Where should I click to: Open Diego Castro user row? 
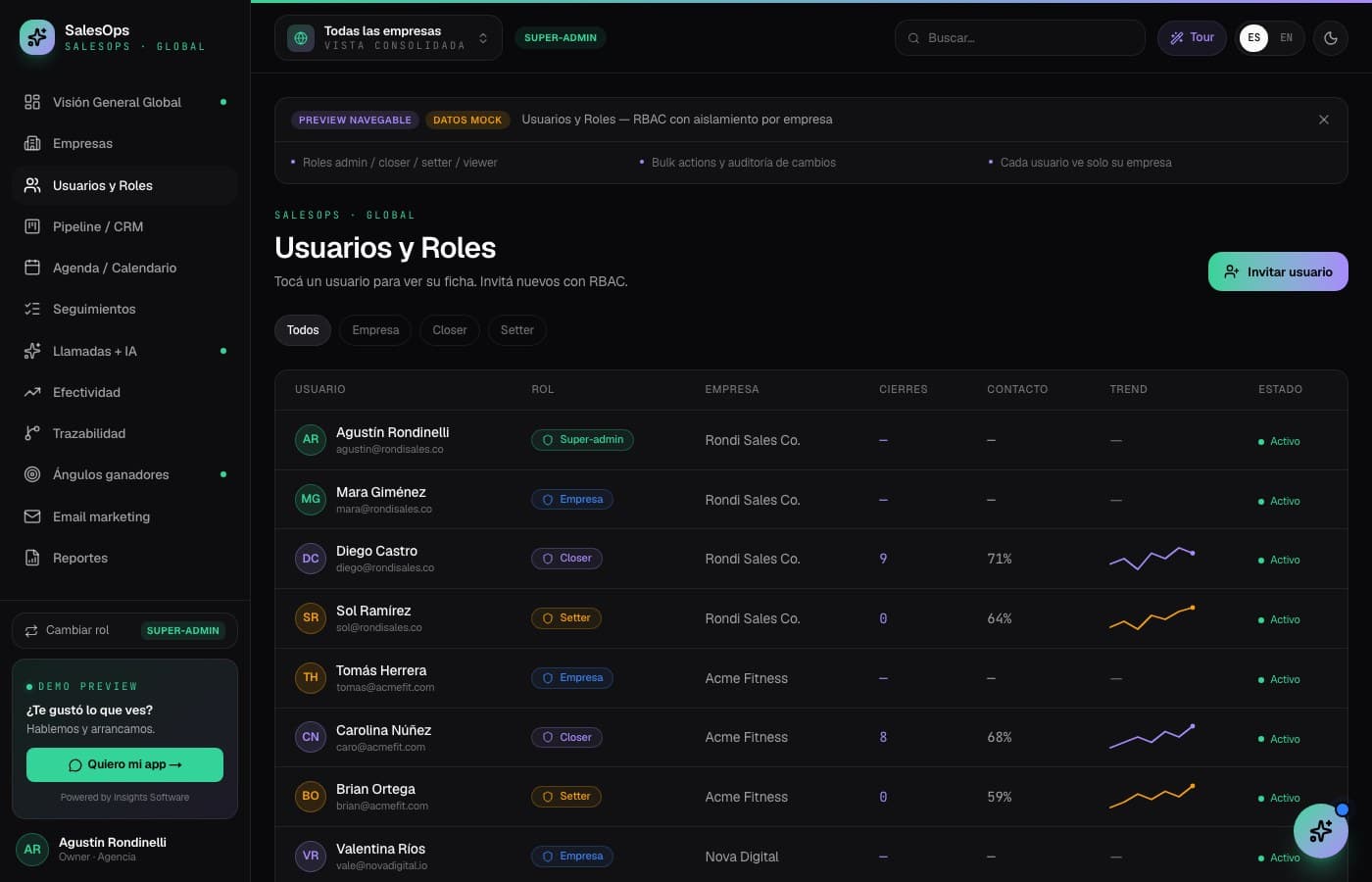tap(811, 559)
